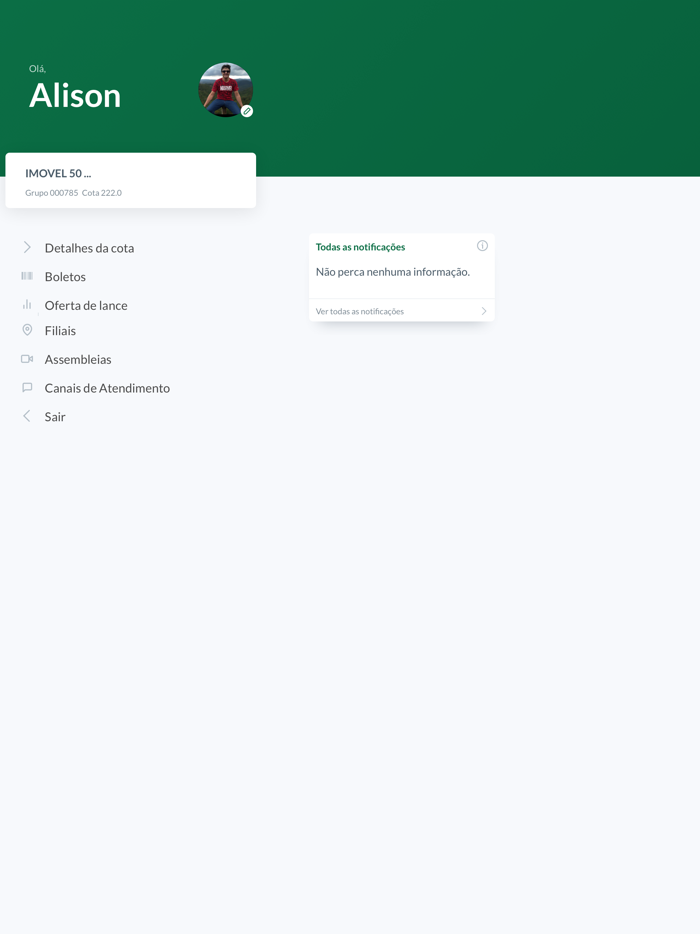The width and height of the screenshot is (700, 934).
Task: Click the chevron icon beside Detalhes da cota
Action: pos(27,247)
